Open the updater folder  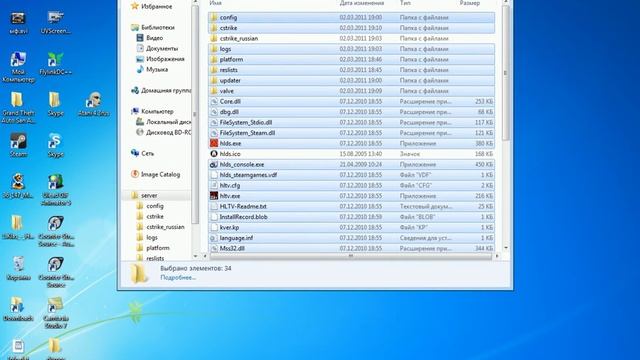pyautogui.click(x=351, y=80)
